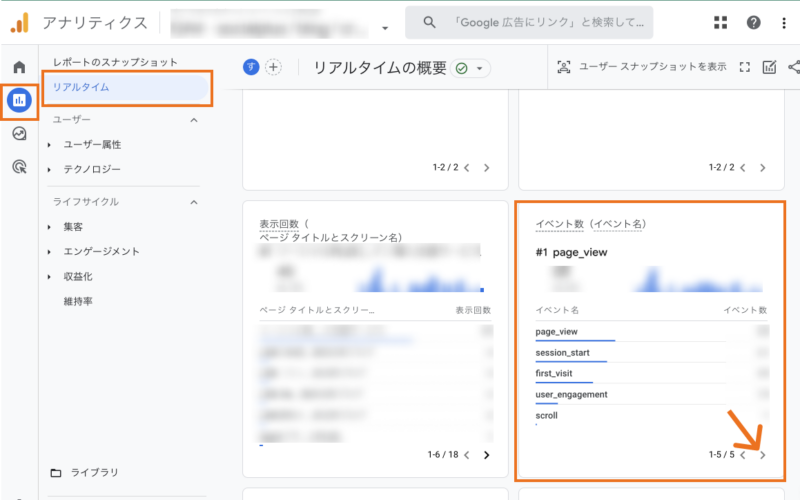Expand 集客 in sidebar
The image size is (800, 500).
click(x=49, y=227)
